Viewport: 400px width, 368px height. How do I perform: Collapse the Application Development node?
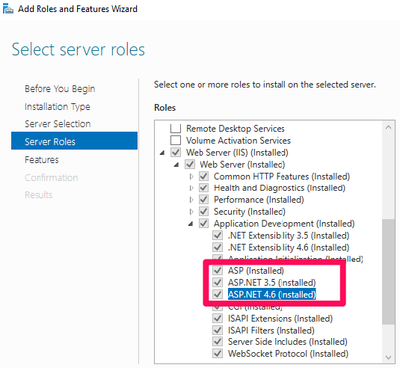click(191, 224)
